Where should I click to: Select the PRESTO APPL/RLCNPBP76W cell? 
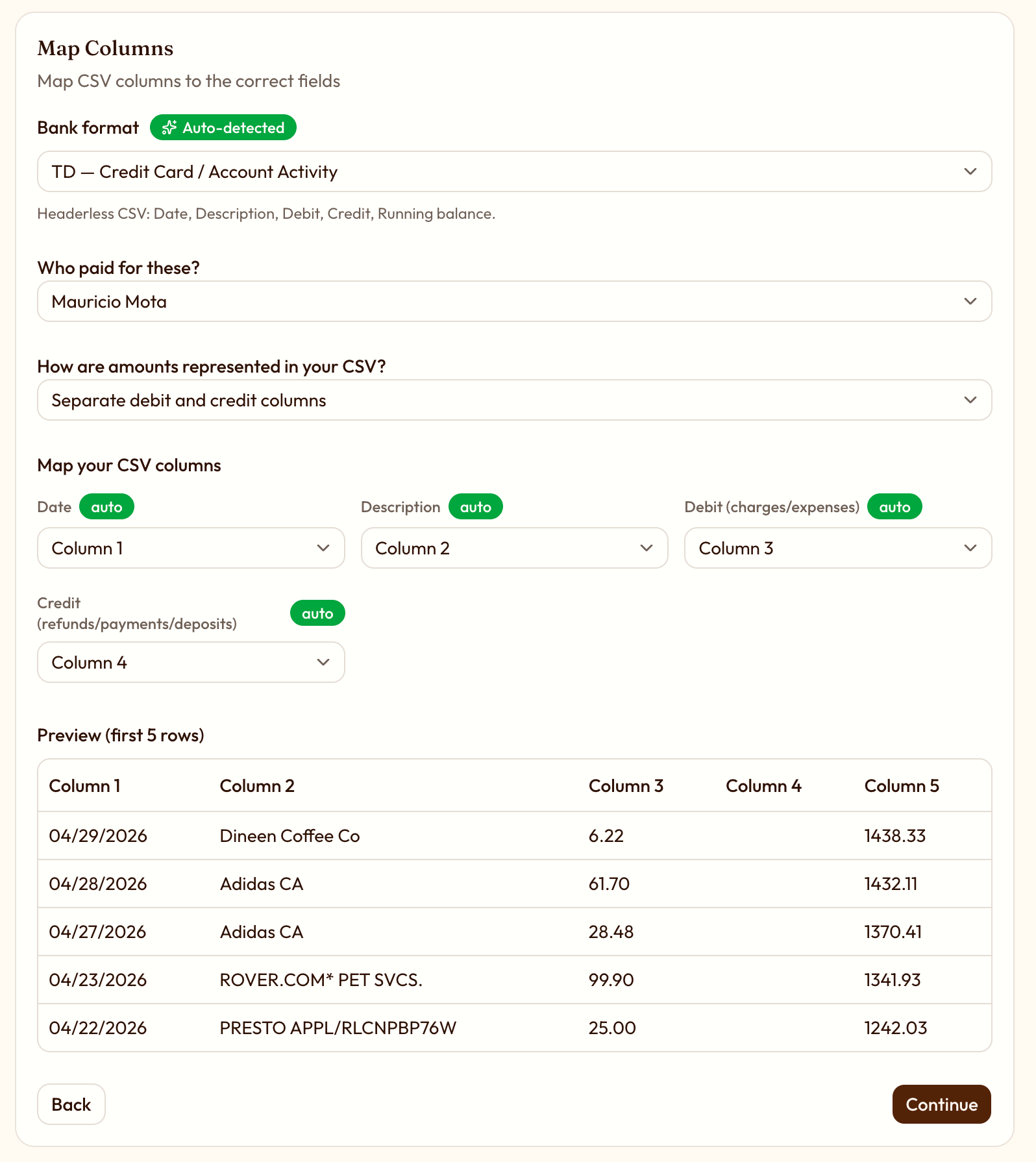(x=338, y=1028)
